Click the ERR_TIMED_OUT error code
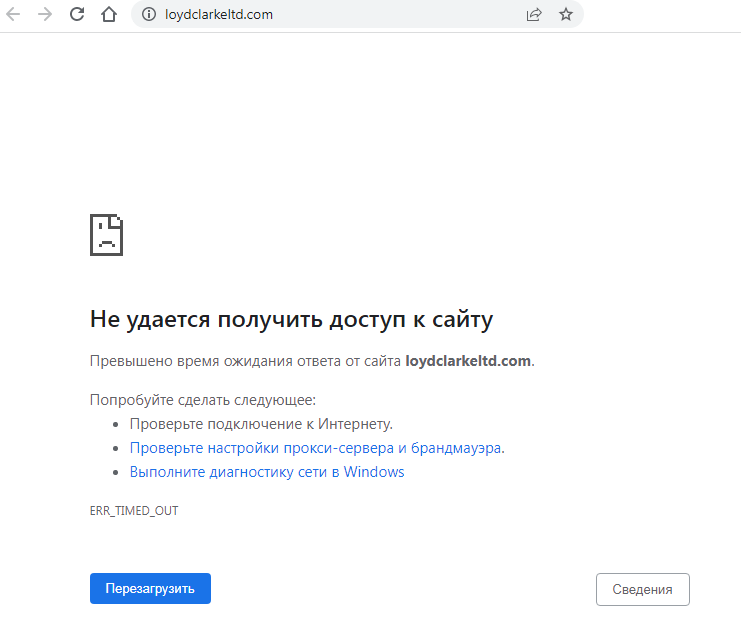This screenshot has height=635, width=741. (x=134, y=511)
